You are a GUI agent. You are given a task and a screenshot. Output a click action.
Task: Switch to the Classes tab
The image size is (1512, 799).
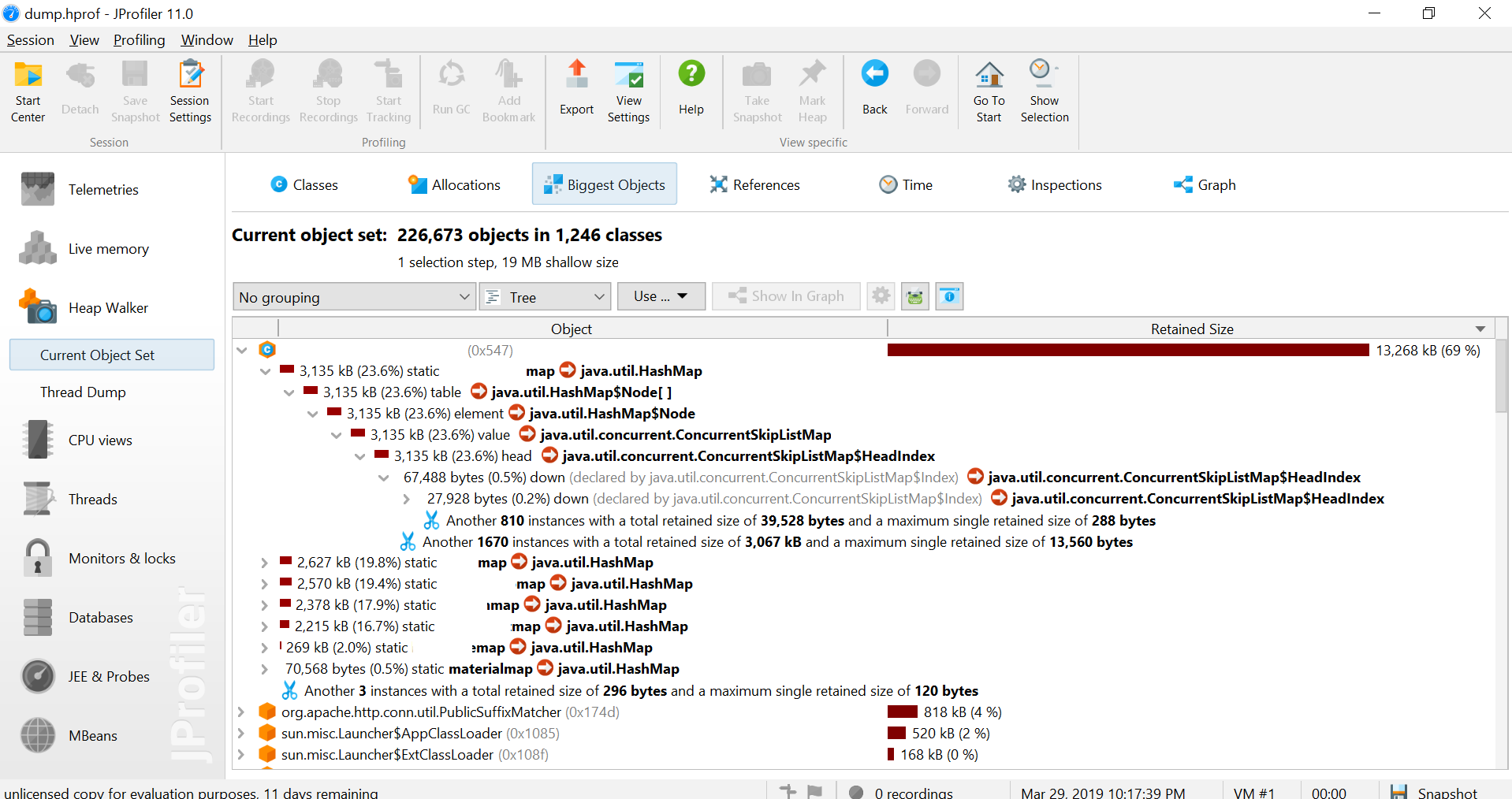point(304,184)
